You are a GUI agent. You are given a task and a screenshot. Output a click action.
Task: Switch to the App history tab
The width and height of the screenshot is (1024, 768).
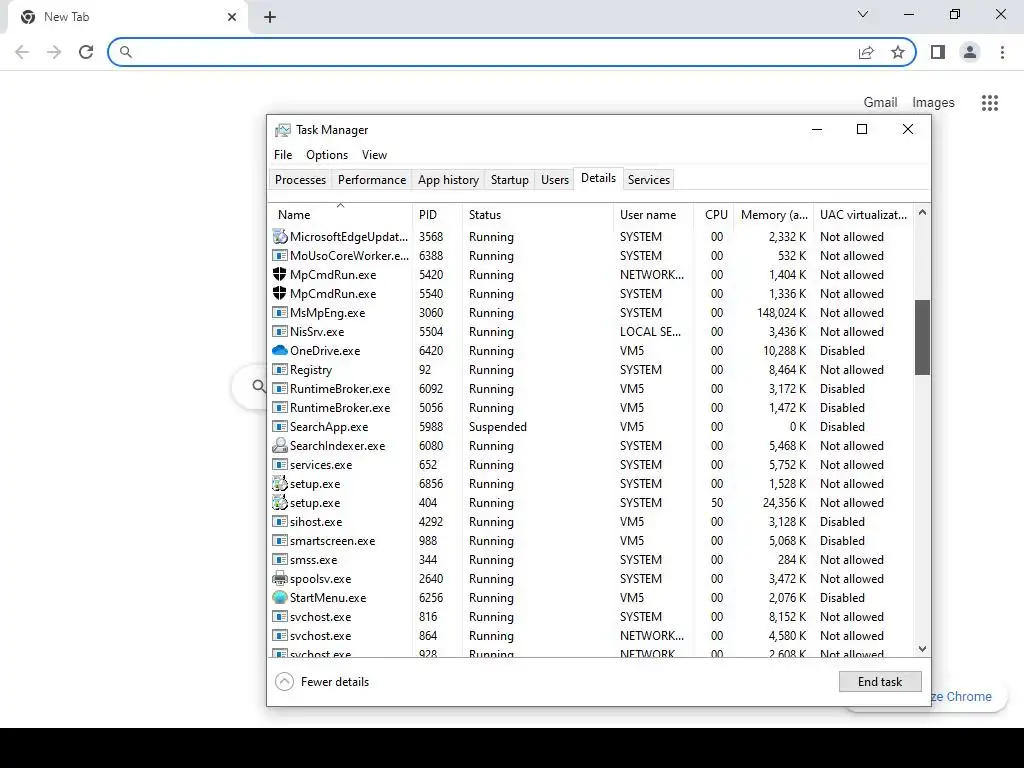[x=448, y=180]
